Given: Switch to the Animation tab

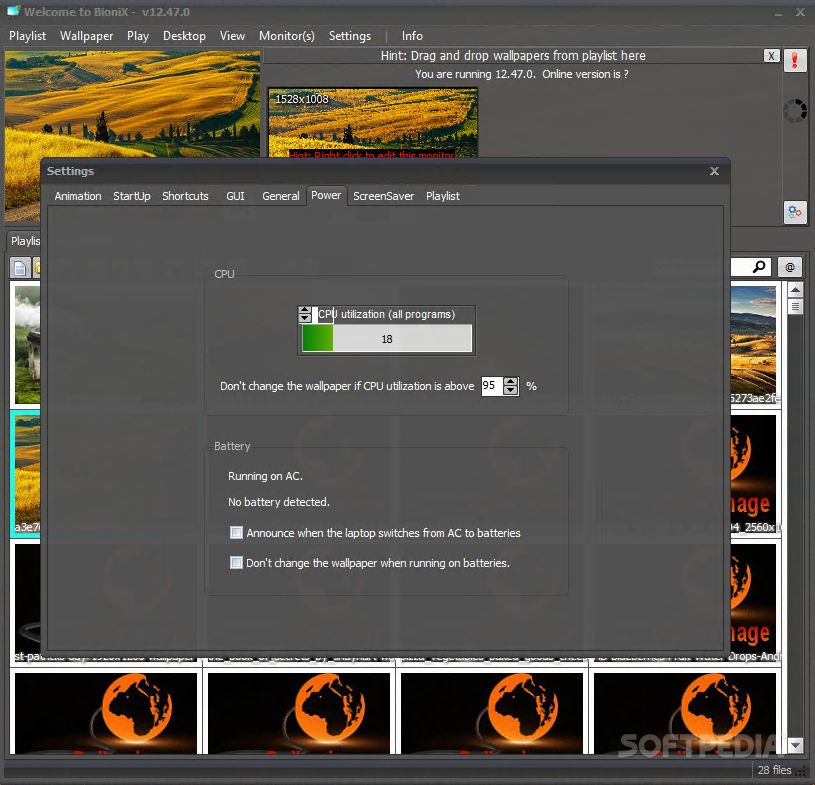Looking at the screenshot, I should 78,196.
